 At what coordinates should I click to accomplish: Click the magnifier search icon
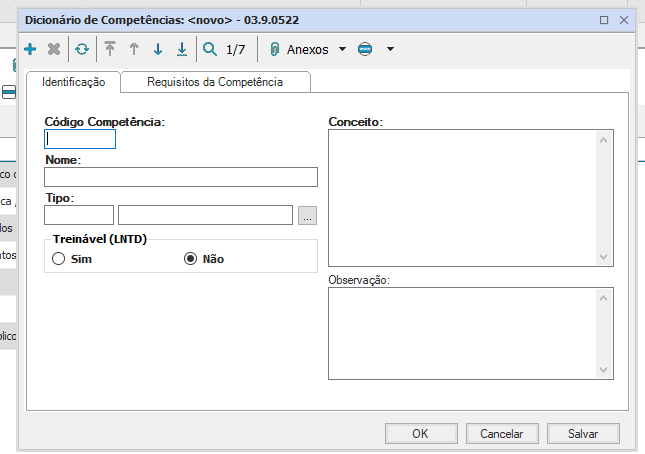210,49
